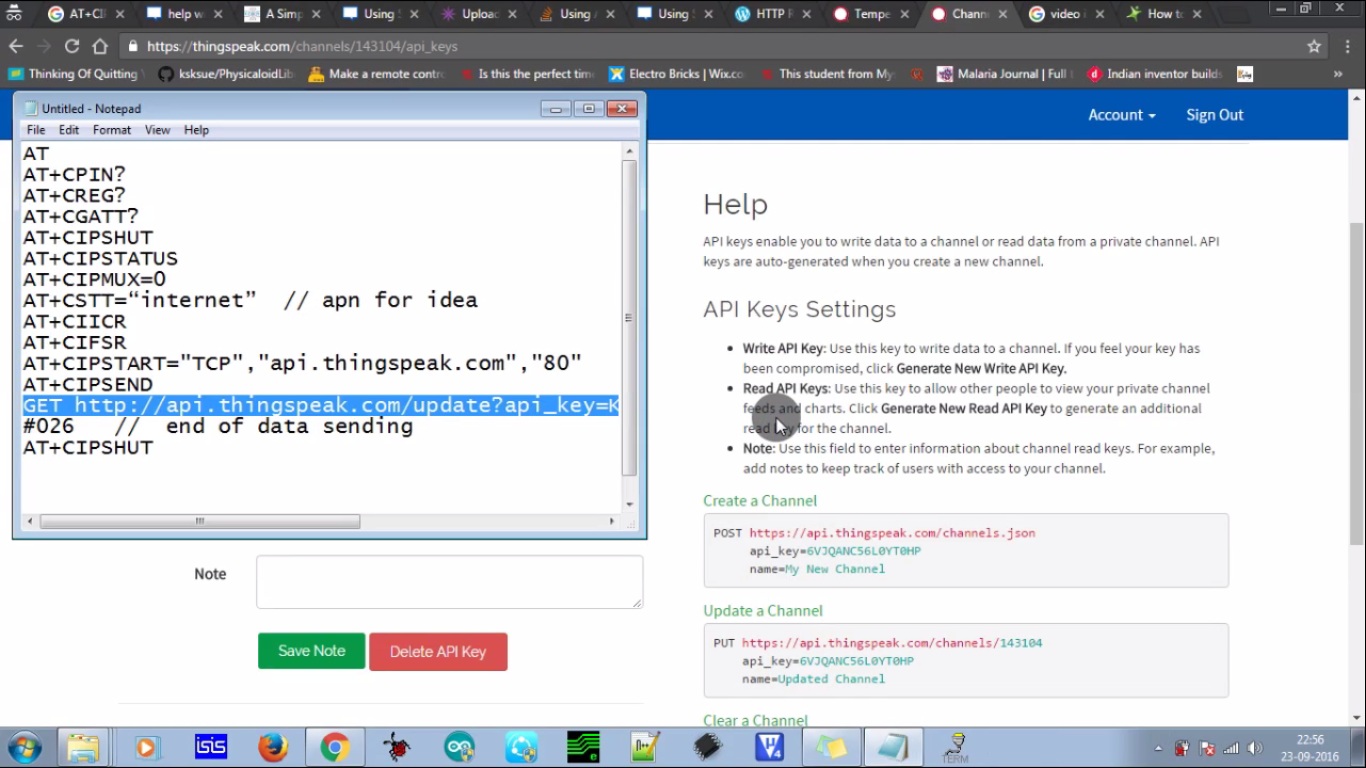Open the Notepad Format menu
The width and height of the screenshot is (1366, 768).
coord(112,130)
